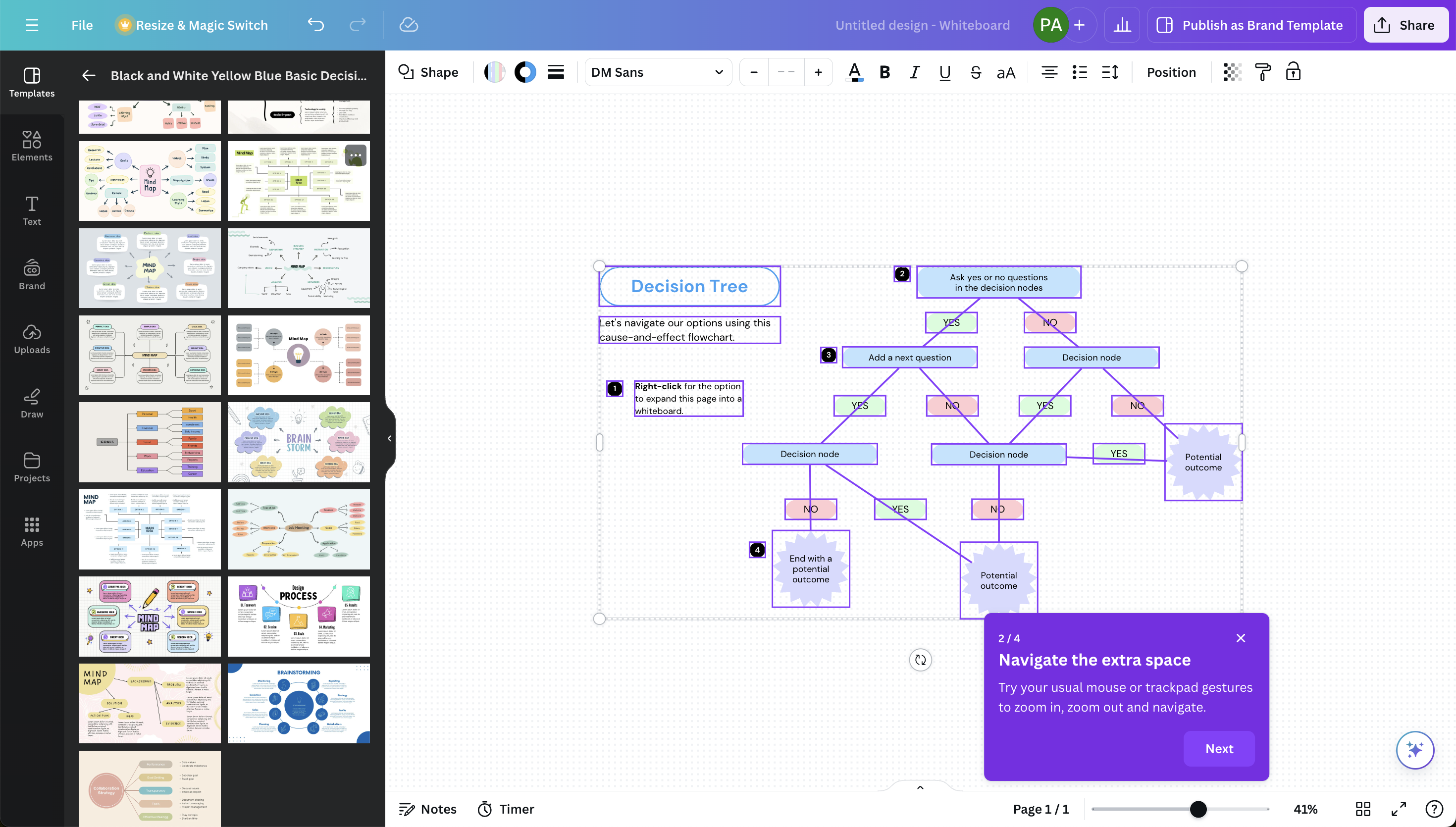Open the Position panel
Image resolution: width=1456 pixels, height=827 pixels.
coord(1171,72)
